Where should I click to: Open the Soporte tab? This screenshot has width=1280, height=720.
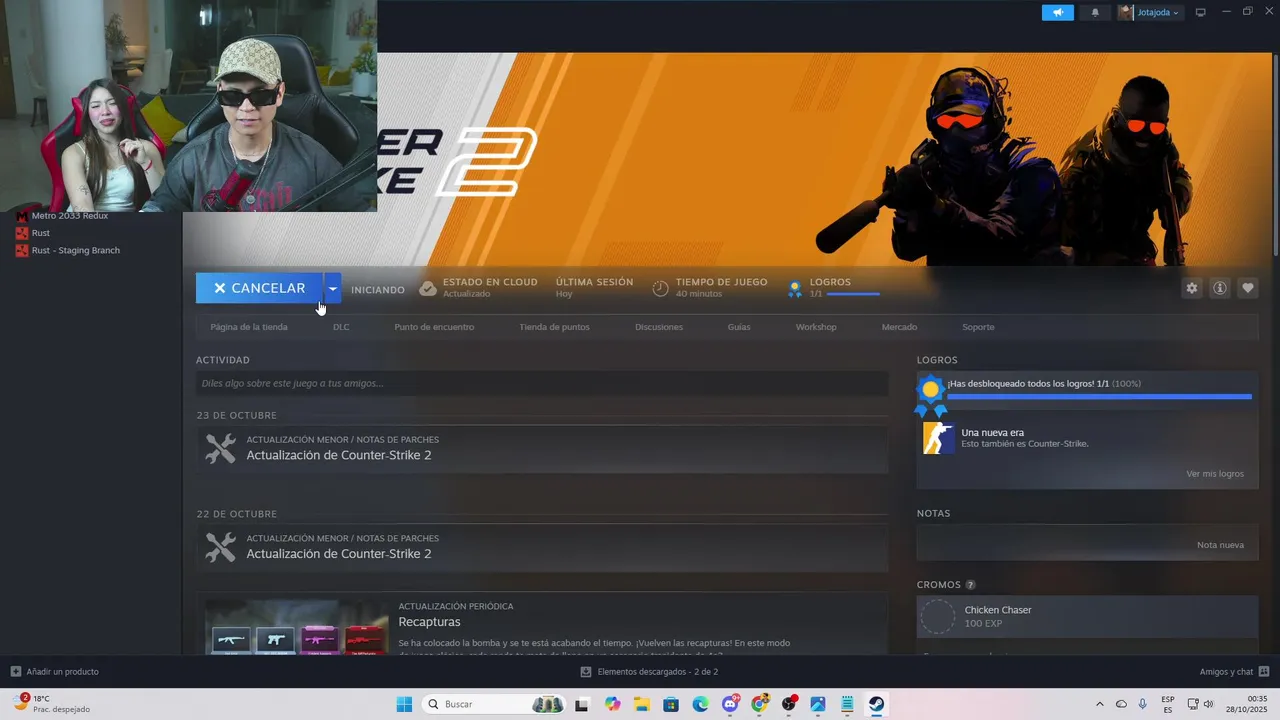[978, 327]
